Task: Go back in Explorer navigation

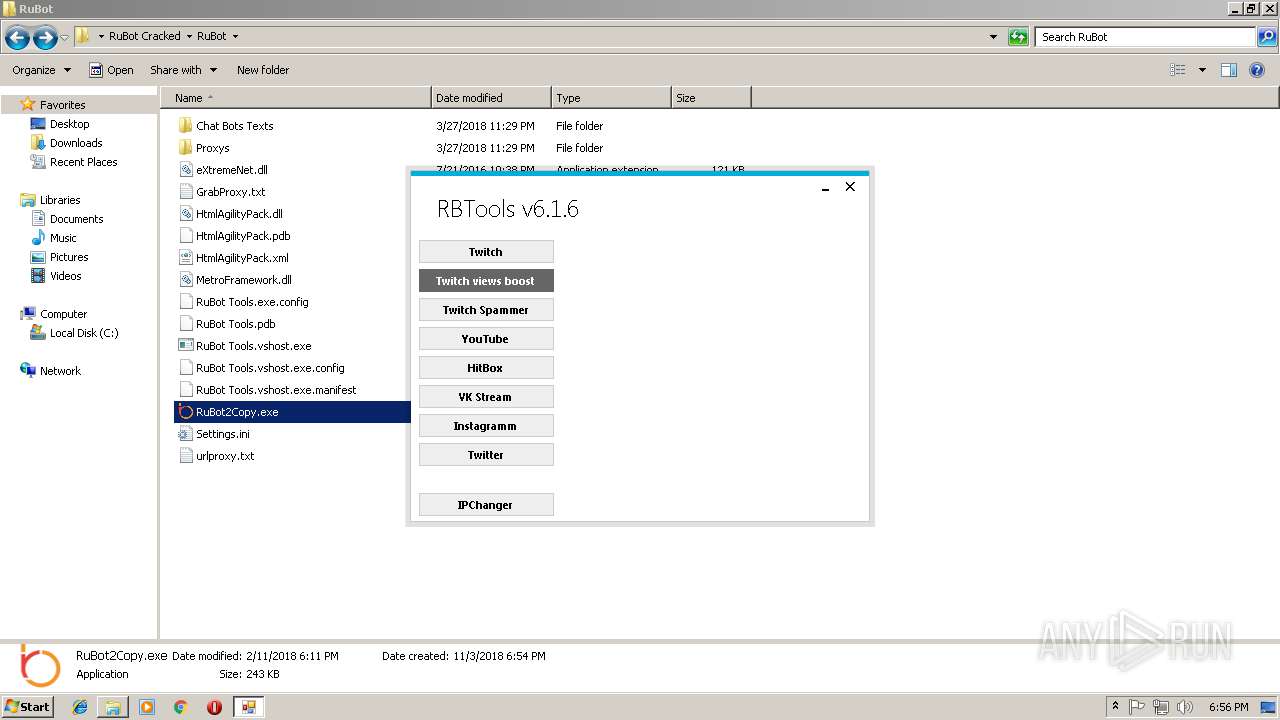Action: click(x=17, y=38)
